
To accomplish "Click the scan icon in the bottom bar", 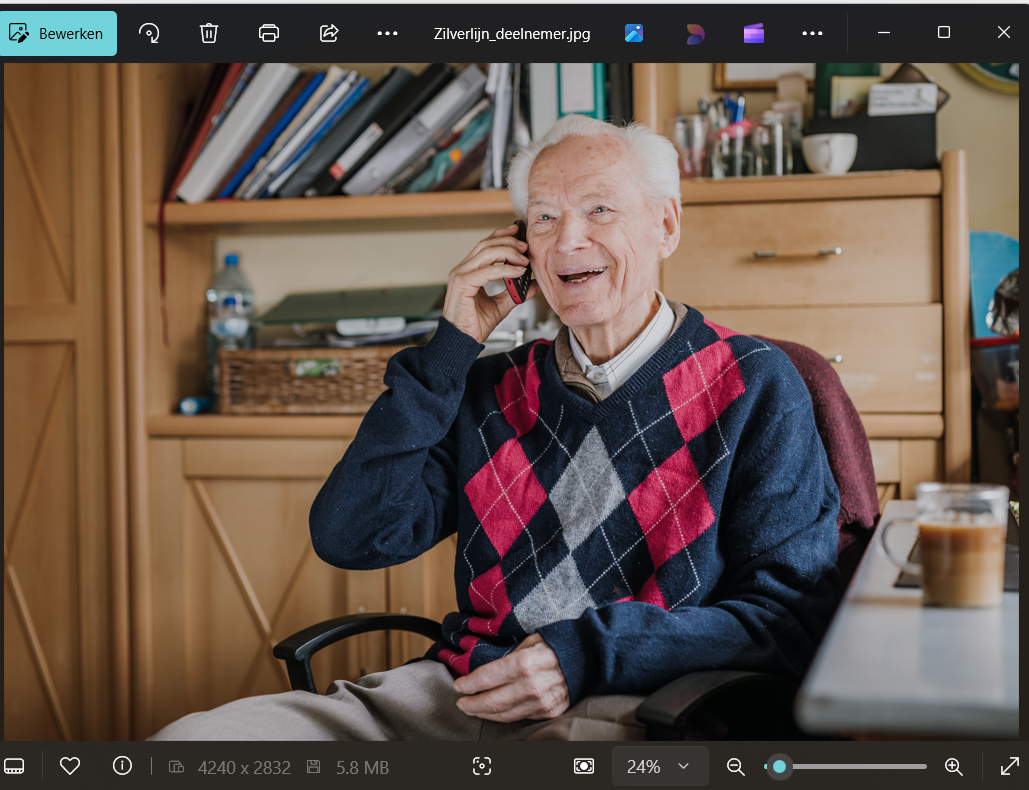I will tap(482, 766).
